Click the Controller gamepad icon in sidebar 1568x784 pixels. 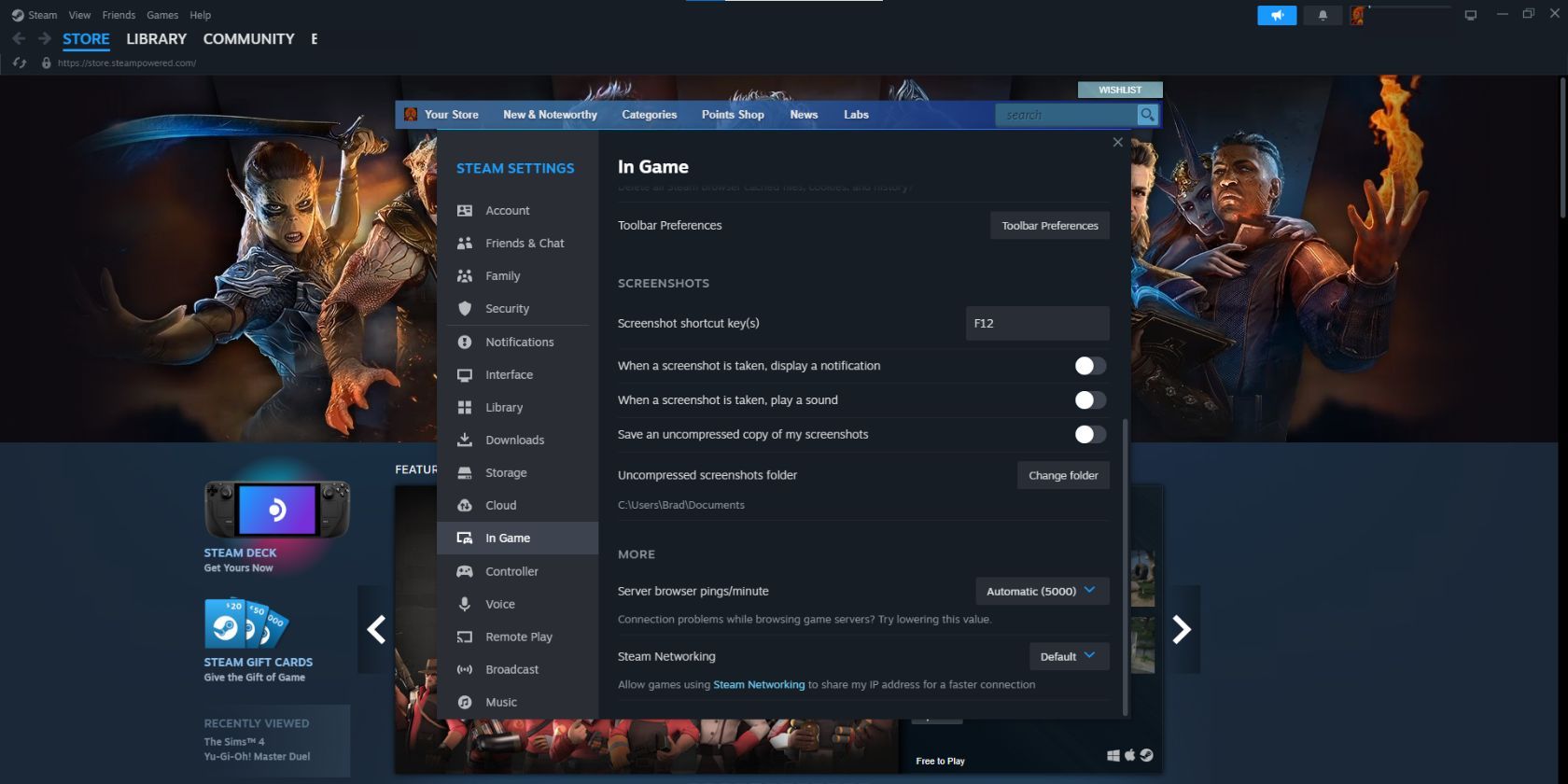(464, 571)
